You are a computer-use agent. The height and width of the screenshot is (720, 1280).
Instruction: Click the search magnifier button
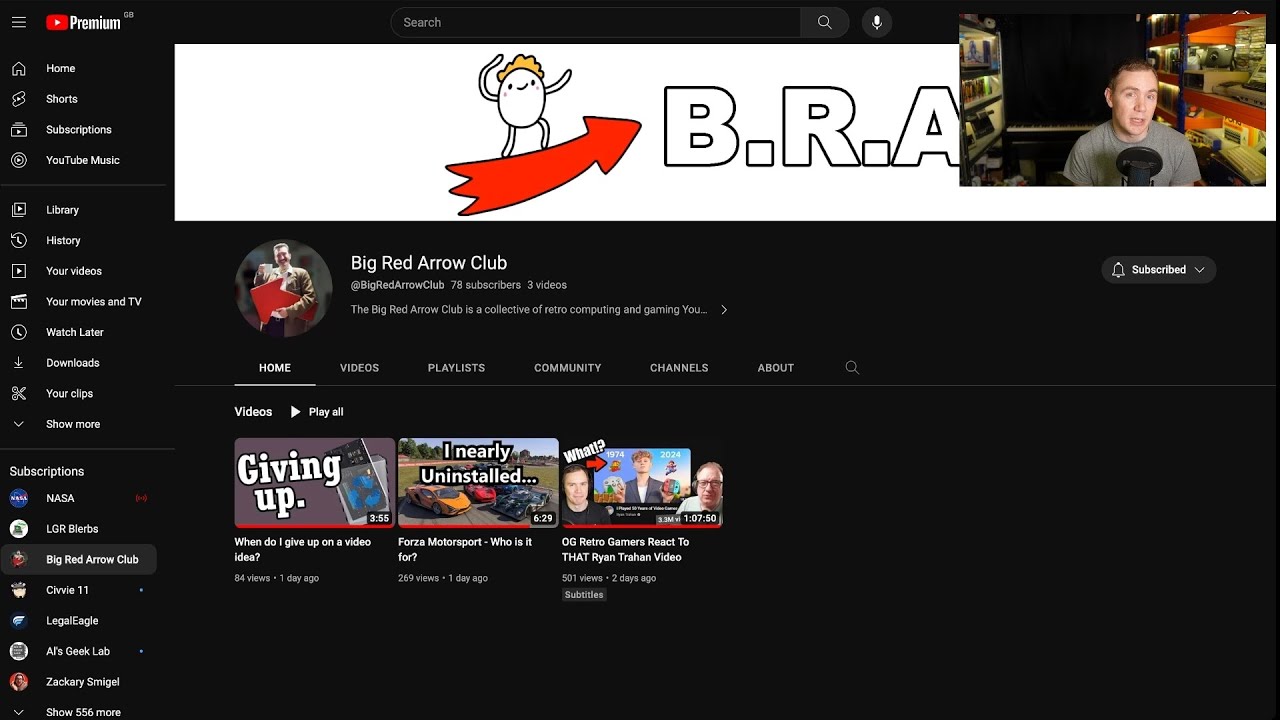824,22
